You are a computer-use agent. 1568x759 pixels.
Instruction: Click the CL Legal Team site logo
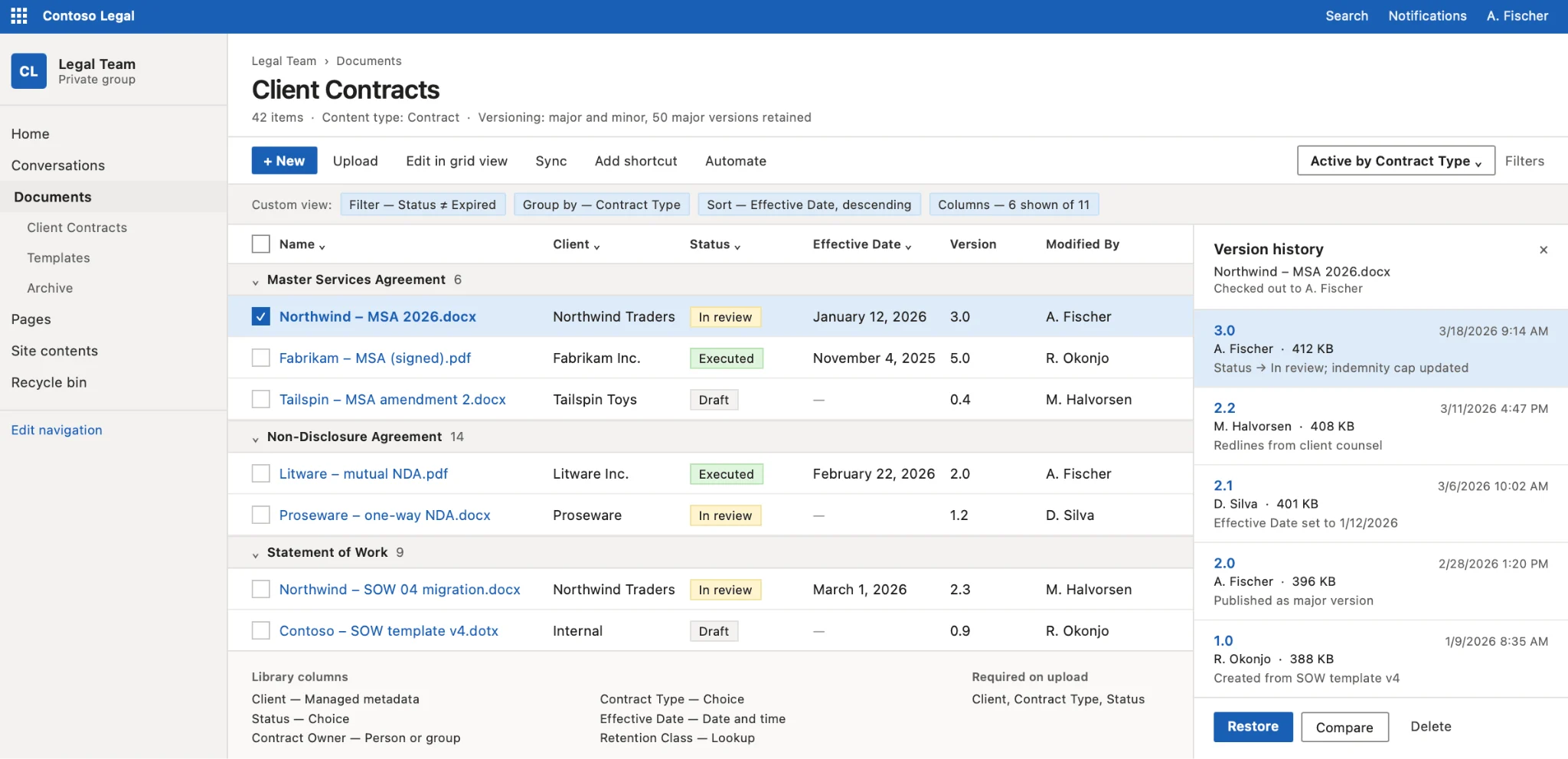tap(29, 71)
